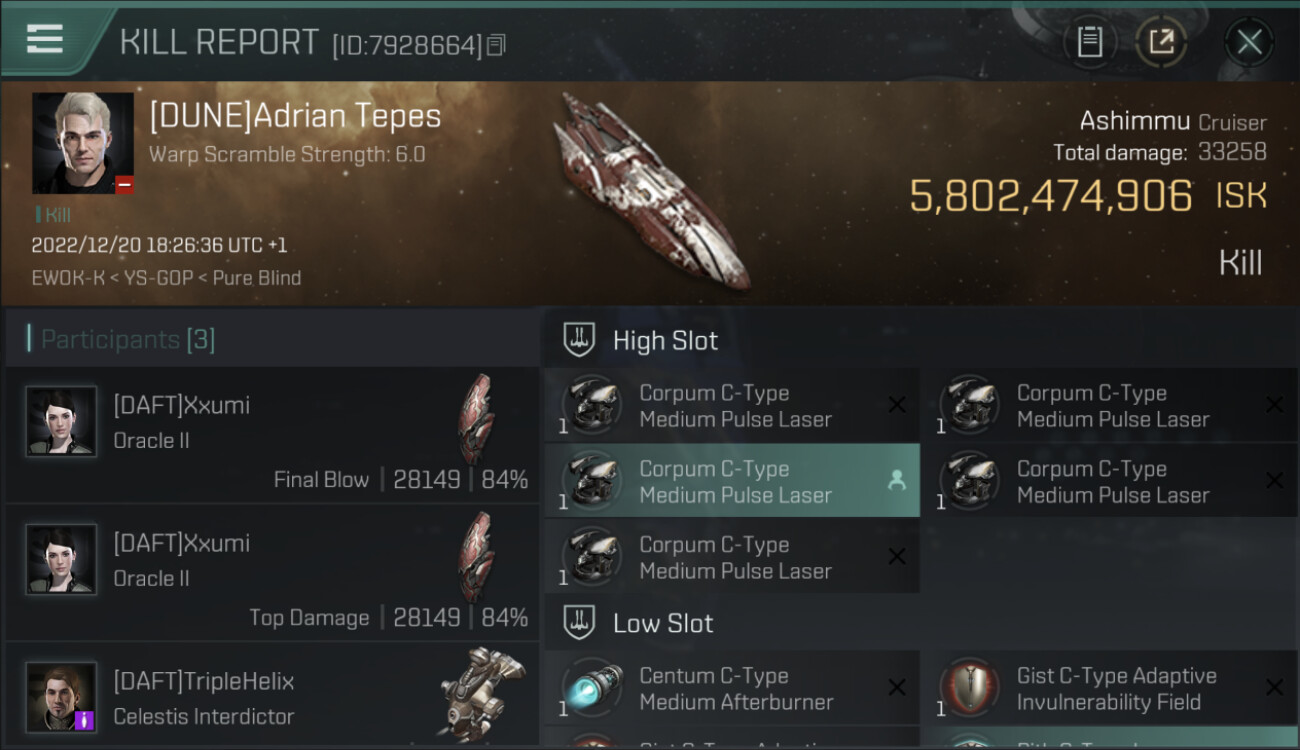Open Xxumi's Top Damage participant entry
The height and width of the screenshot is (750, 1300).
272,573
